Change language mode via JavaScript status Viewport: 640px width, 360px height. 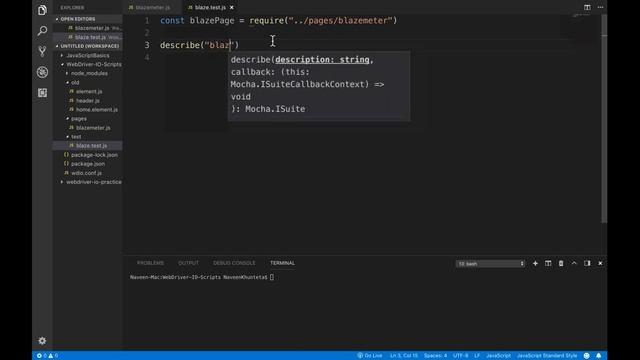(x=498, y=356)
